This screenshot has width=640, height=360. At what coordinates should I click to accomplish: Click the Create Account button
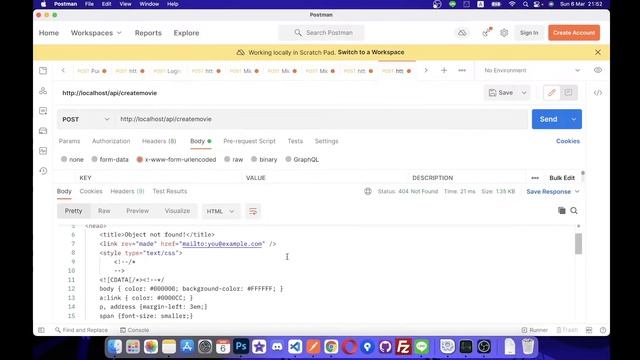tap(574, 33)
